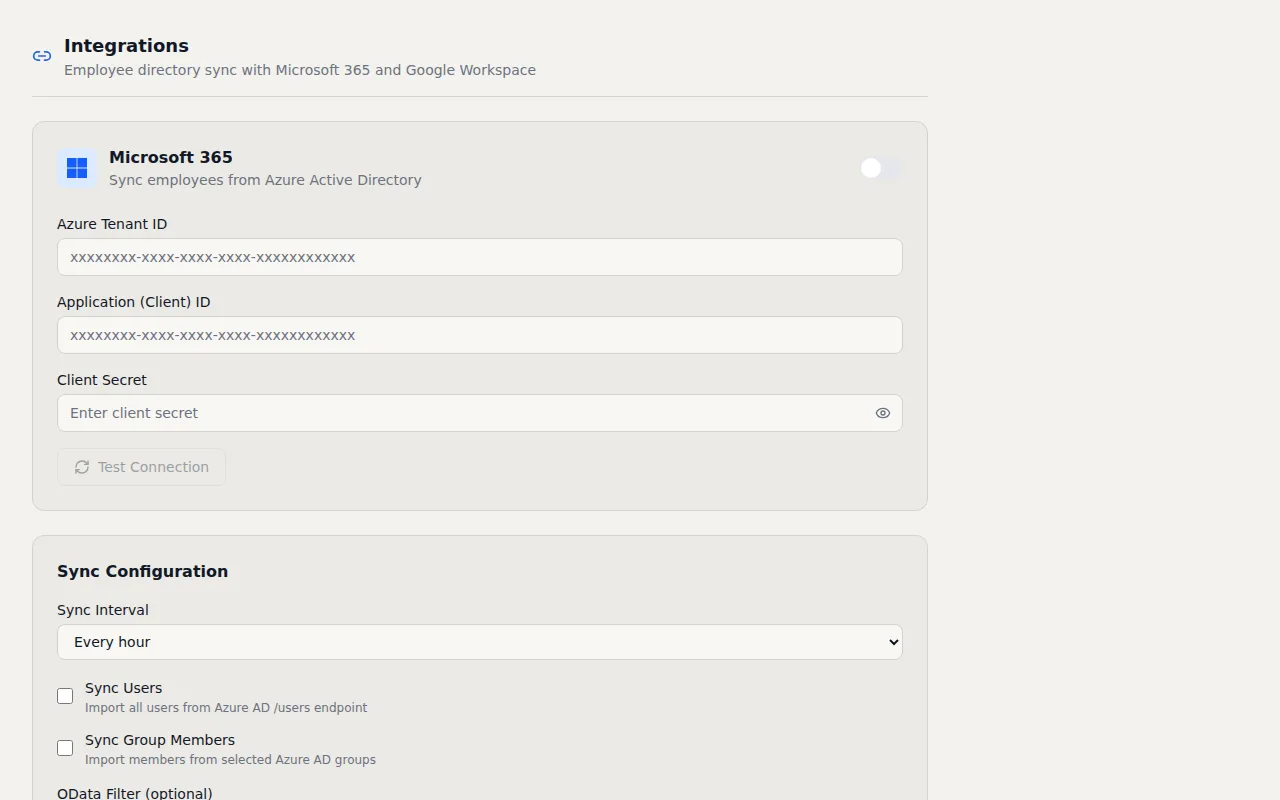The width and height of the screenshot is (1280, 800).
Task: Click the Microsoft 365 card title
Action: [170, 157]
